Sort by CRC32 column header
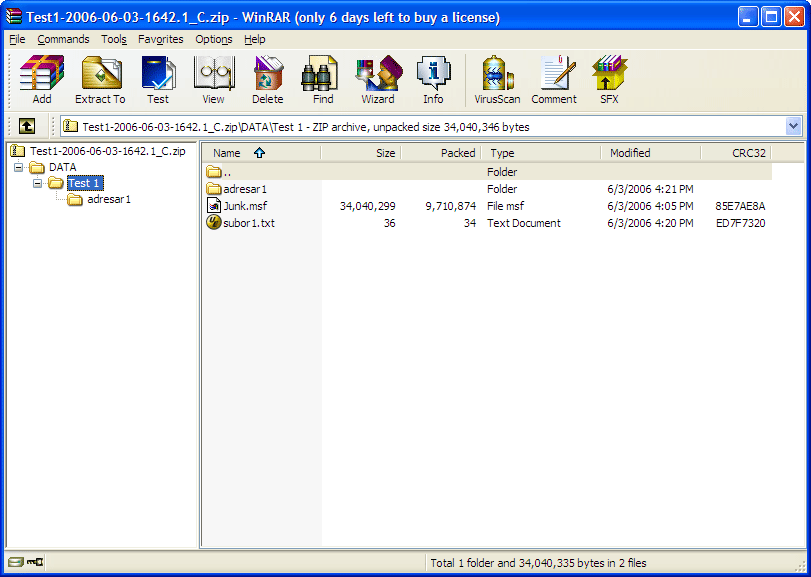This screenshot has width=811, height=577. click(736, 153)
